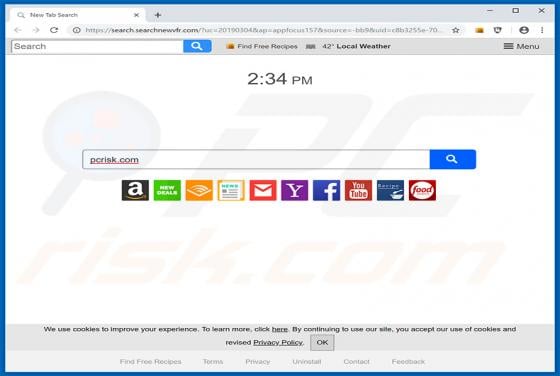Open the purple Yahoo shortcut tile
560x376 pixels.
point(295,190)
